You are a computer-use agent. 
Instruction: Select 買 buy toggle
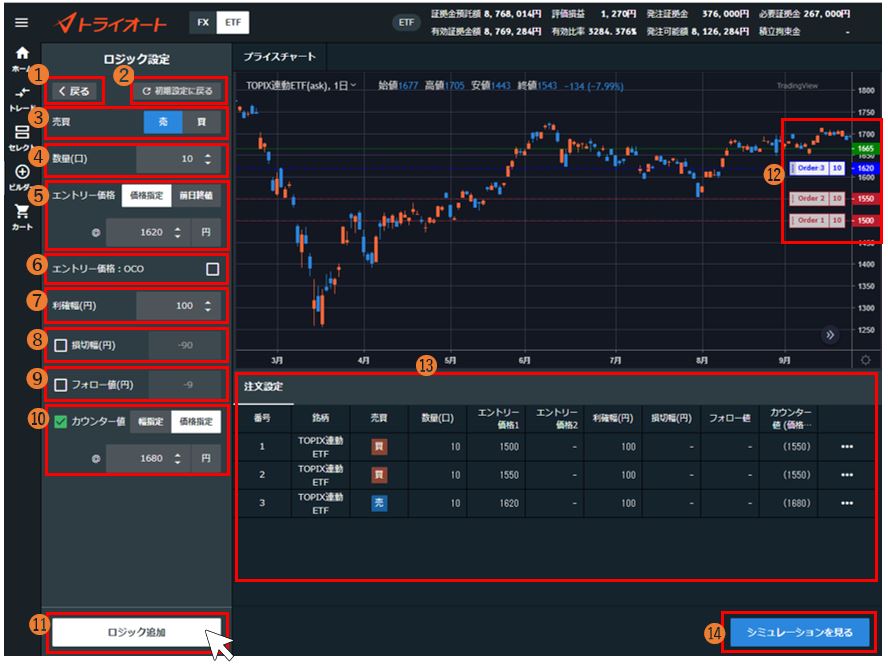(202, 122)
